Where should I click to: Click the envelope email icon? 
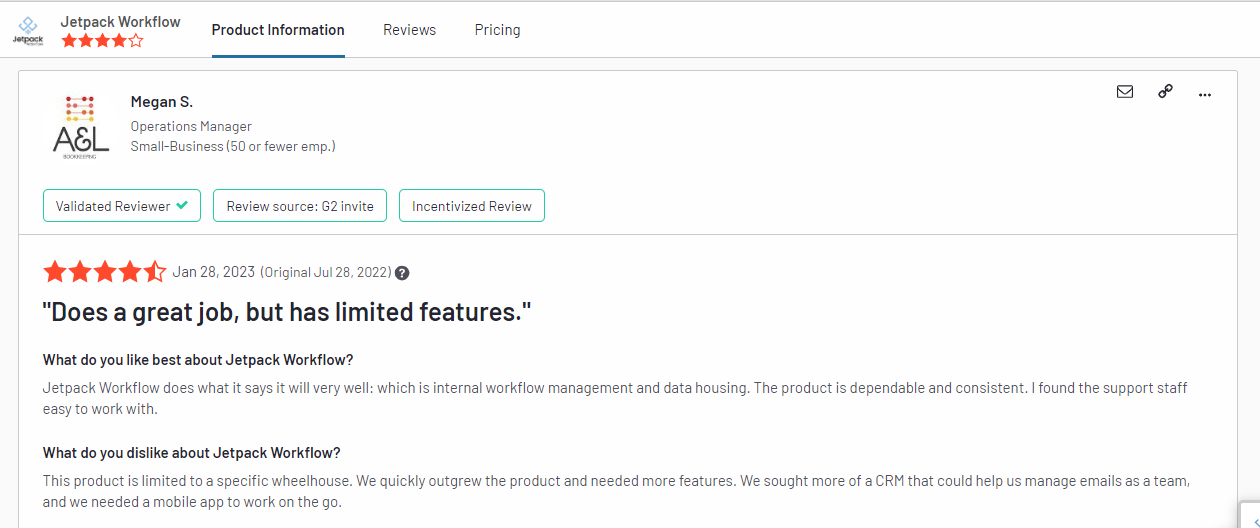click(x=1125, y=92)
